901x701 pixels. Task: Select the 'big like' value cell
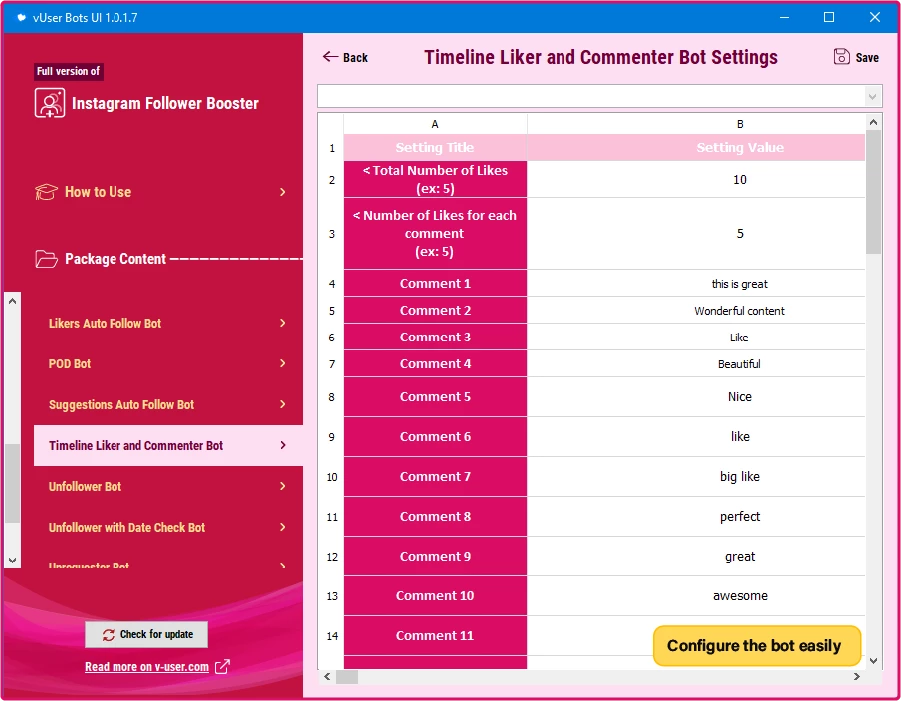(x=696, y=477)
